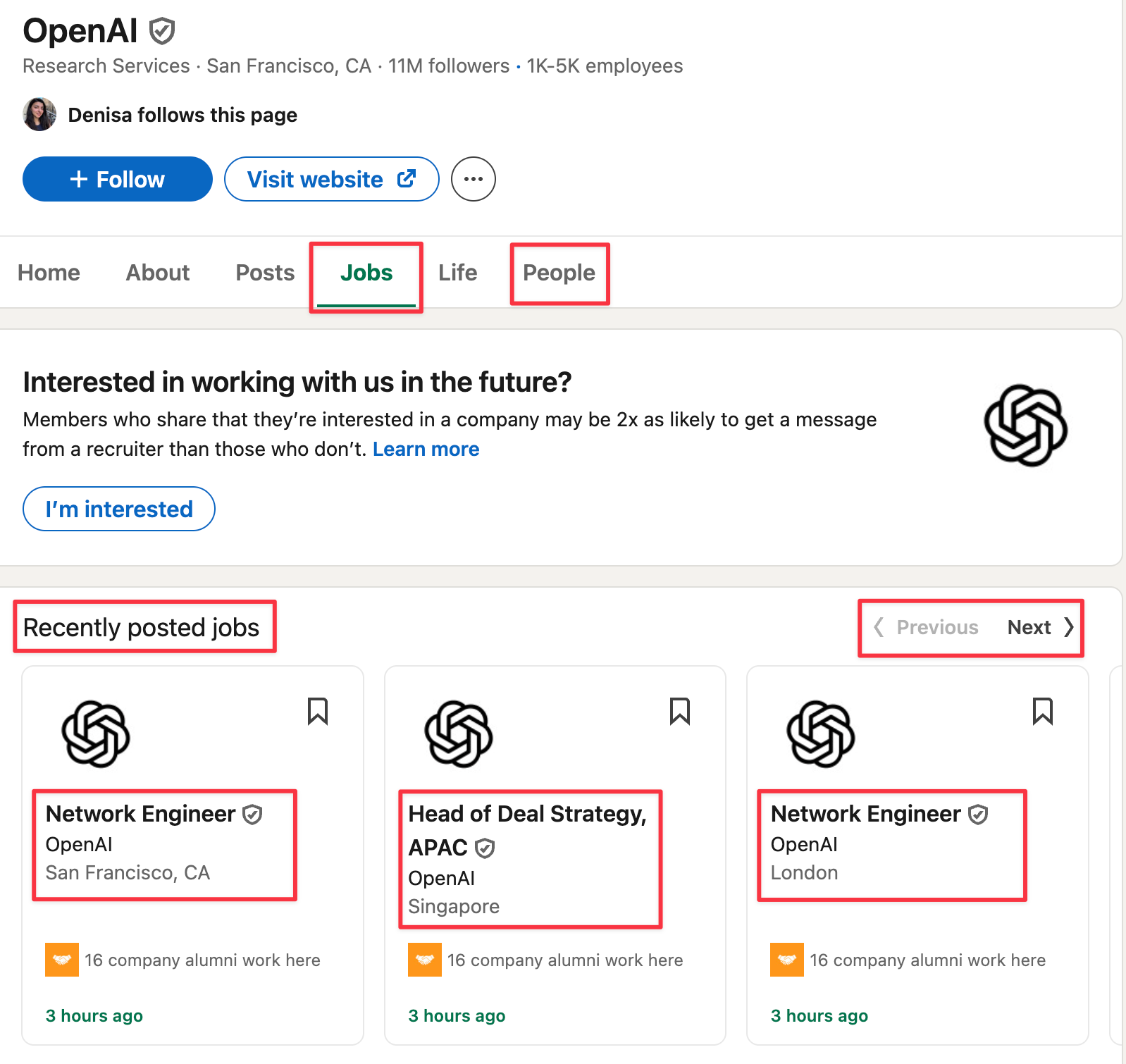1126x1064 pixels.
Task: Click Denisa's profile avatar
Action: coord(39,114)
